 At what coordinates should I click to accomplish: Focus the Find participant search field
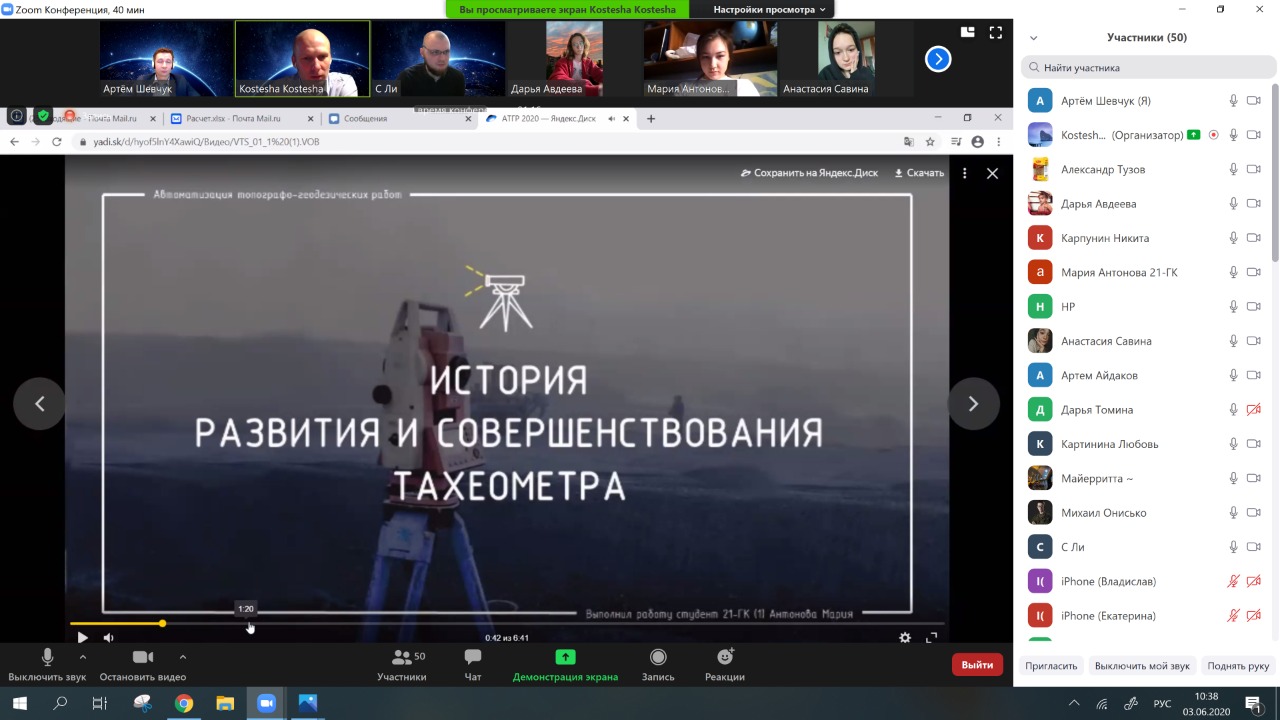1149,68
